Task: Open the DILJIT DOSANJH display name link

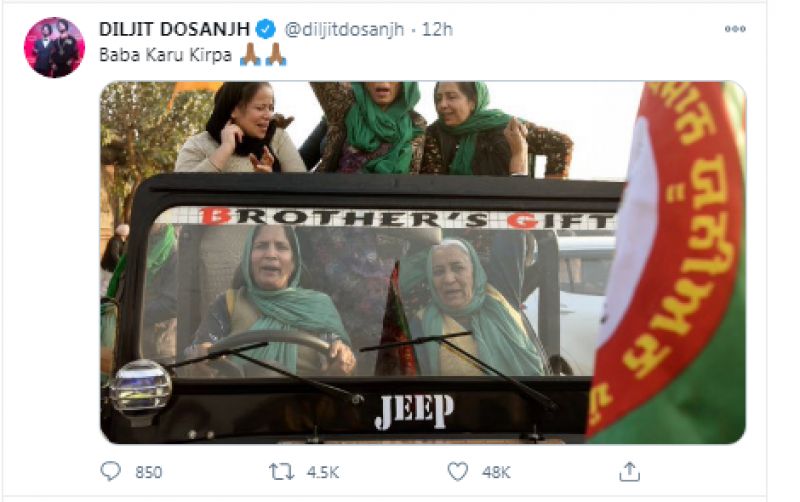Action: pos(174,29)
